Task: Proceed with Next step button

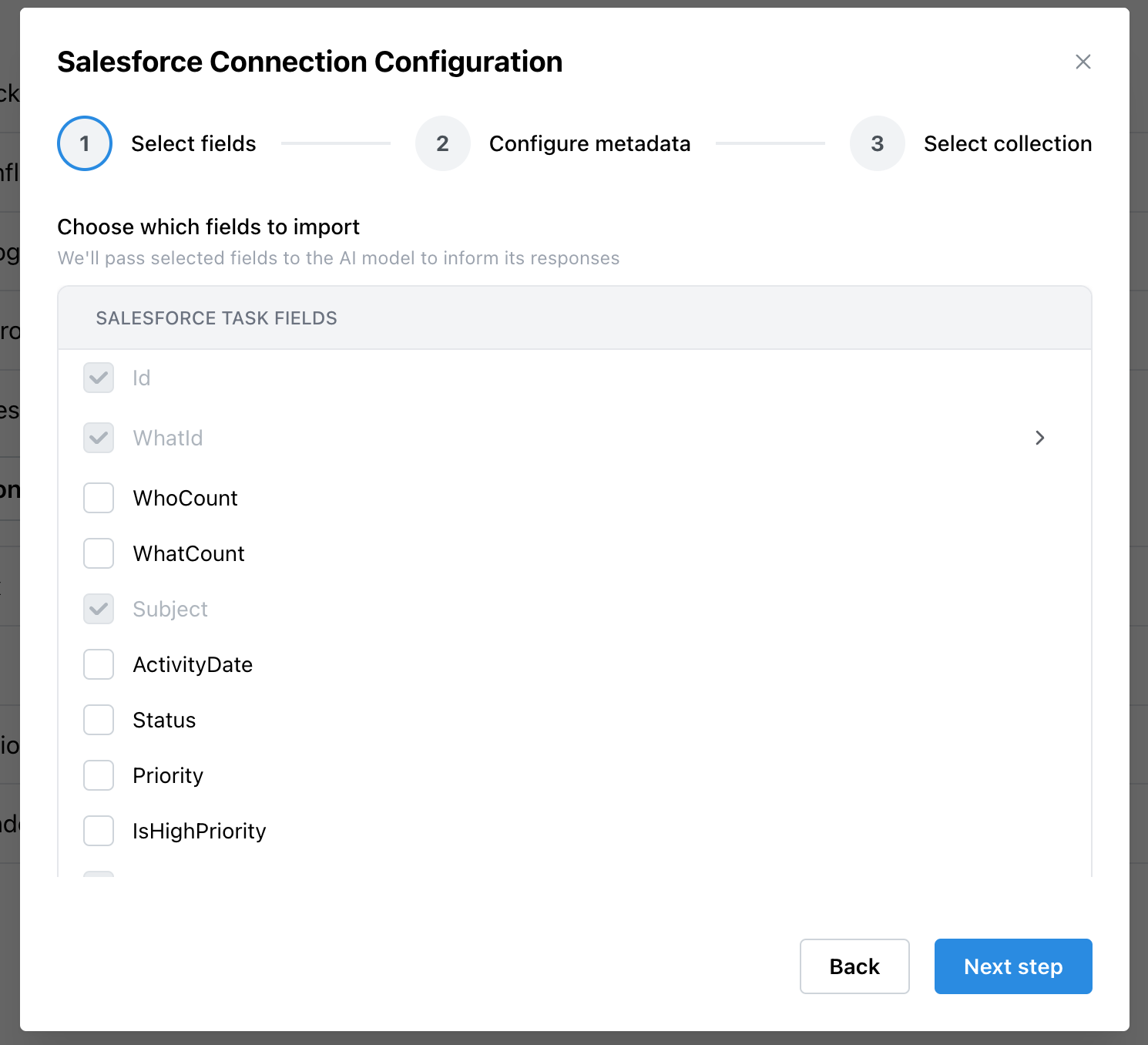Action: pos(1012,966)
